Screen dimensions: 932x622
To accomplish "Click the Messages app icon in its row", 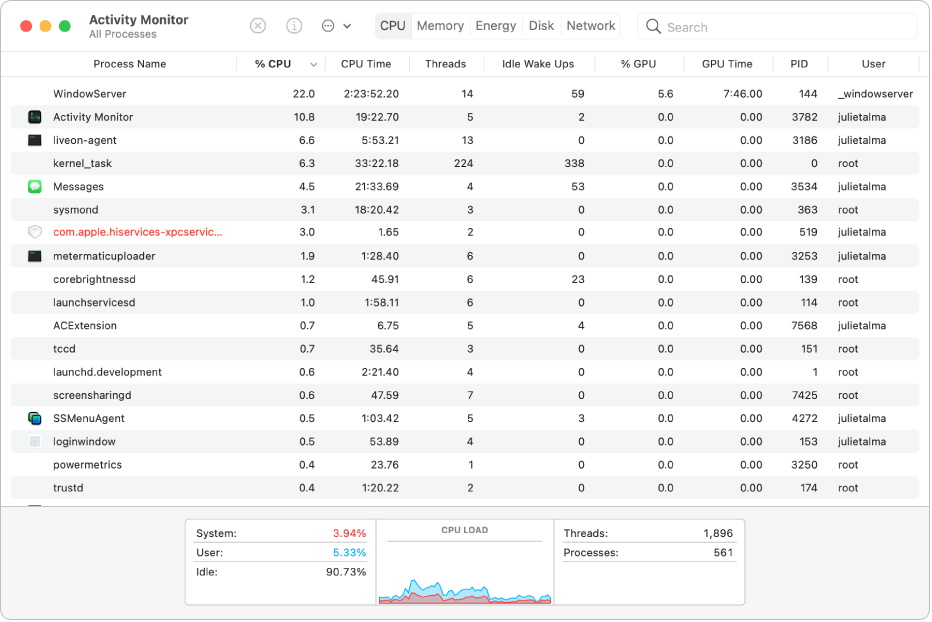I will coord(34,186).
